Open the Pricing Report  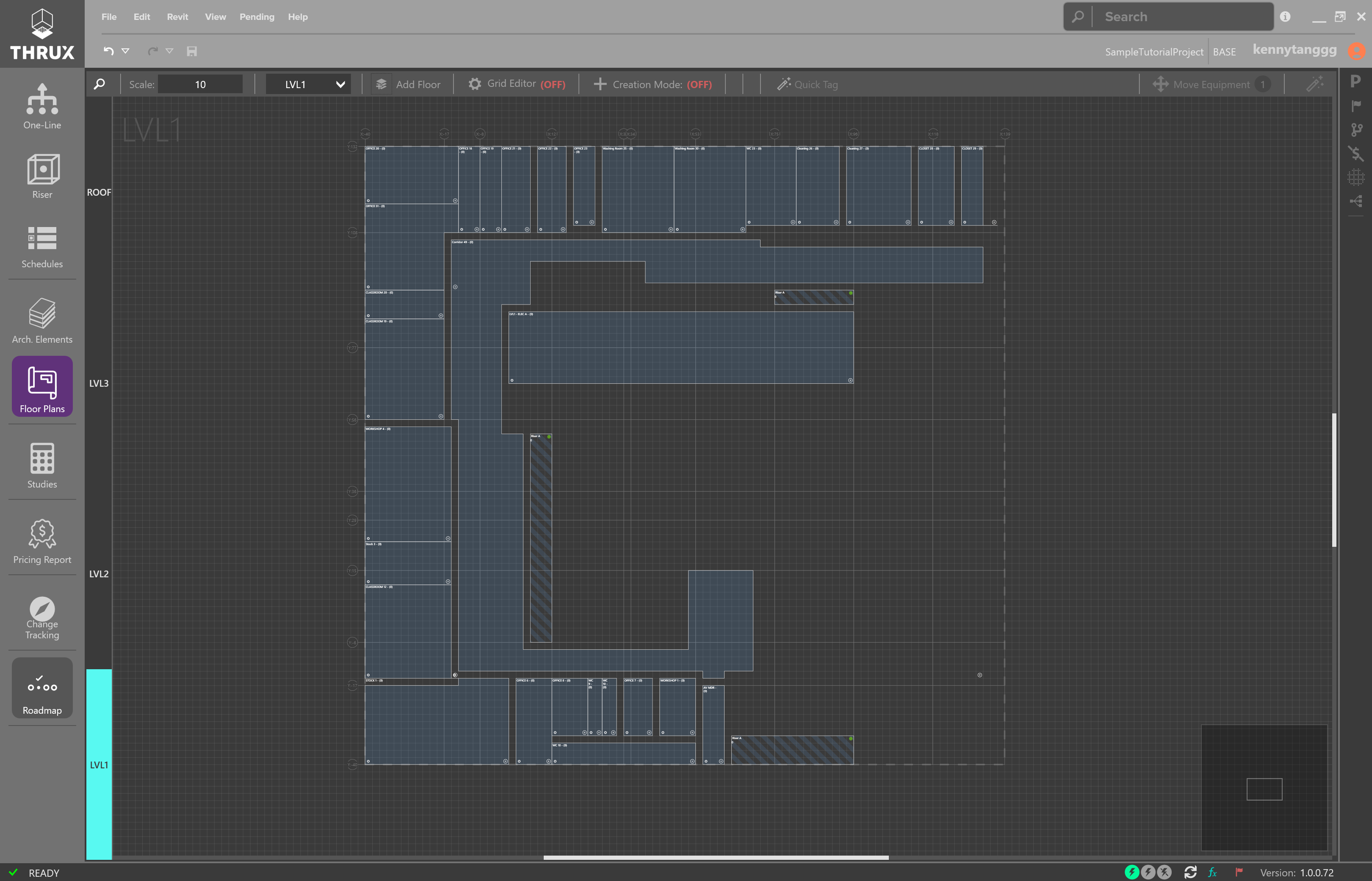click(x=42, y=541)
